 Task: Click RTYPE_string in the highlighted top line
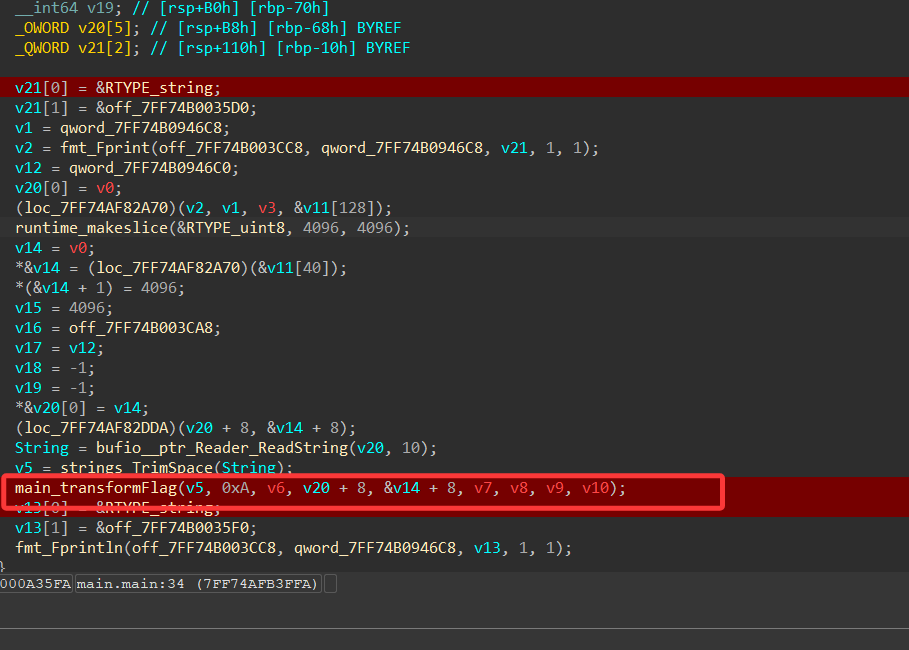tap(163, 88)
